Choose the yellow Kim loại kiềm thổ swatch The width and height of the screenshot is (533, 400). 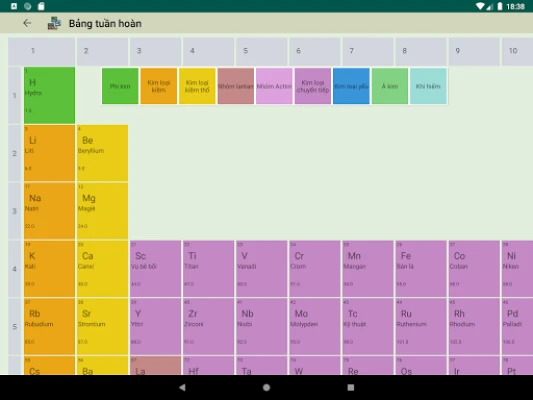click(197, 86)
